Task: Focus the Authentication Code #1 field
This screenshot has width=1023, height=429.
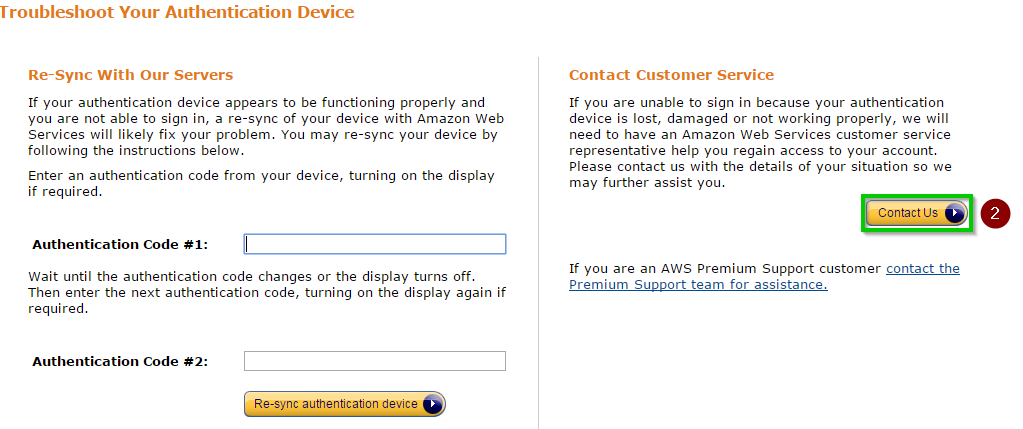Action: [x=375, y=244]
